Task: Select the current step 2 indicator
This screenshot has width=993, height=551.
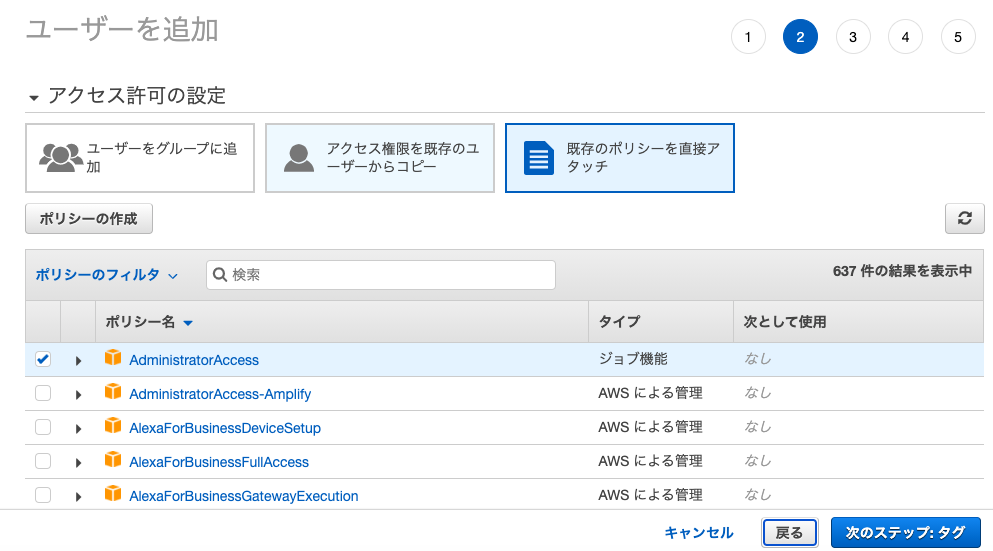Action: tap(800, 37)
